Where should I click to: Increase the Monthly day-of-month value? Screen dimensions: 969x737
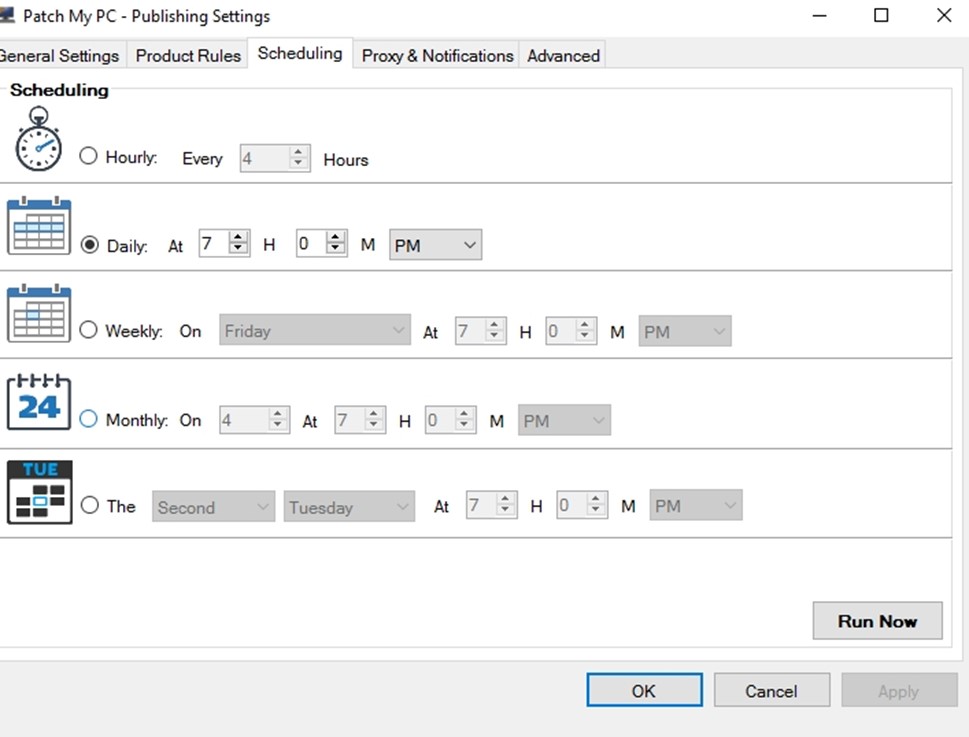[x=278, y=413]
